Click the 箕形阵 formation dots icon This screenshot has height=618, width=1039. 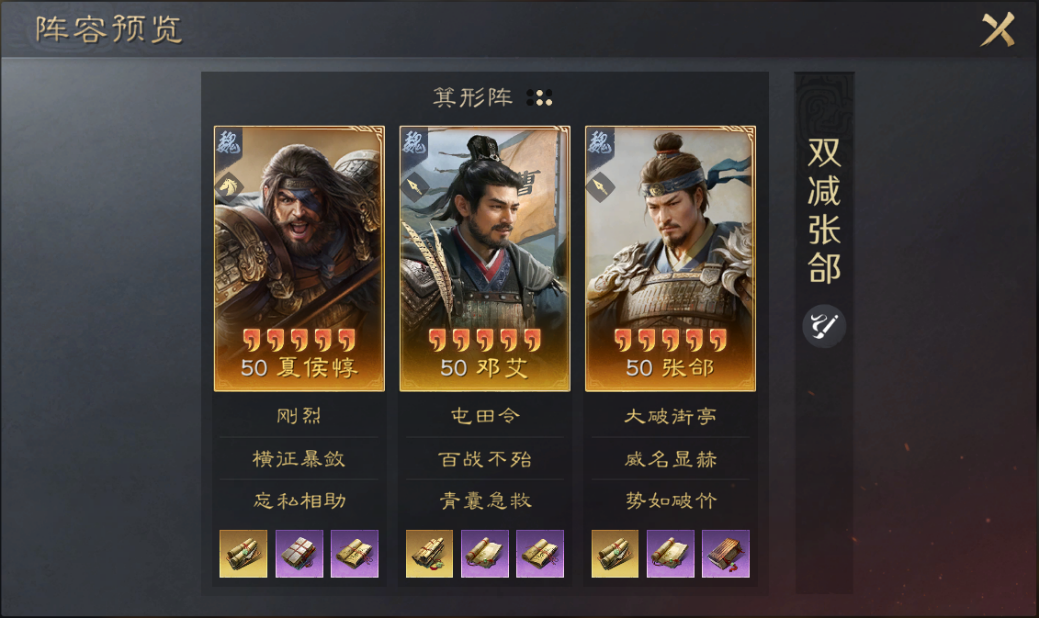point(539,98)
